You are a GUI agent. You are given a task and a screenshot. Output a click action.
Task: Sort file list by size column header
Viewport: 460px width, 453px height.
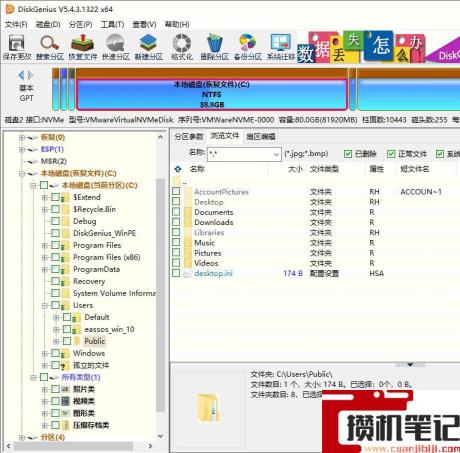295,169
